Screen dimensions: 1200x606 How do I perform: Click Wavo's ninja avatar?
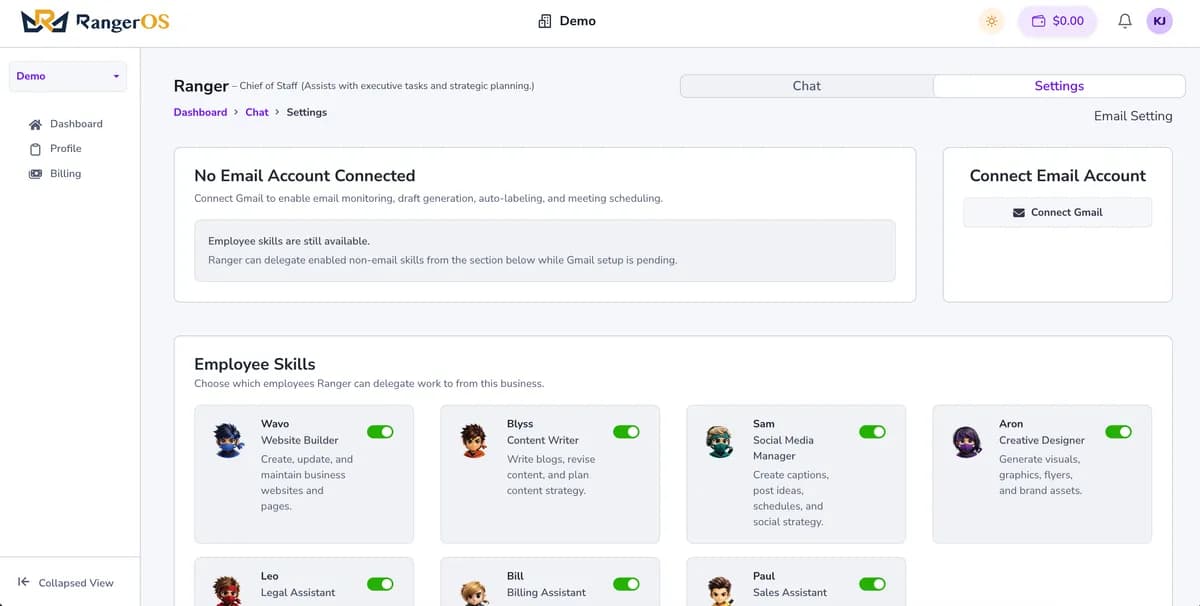click(x=228, y=441)
